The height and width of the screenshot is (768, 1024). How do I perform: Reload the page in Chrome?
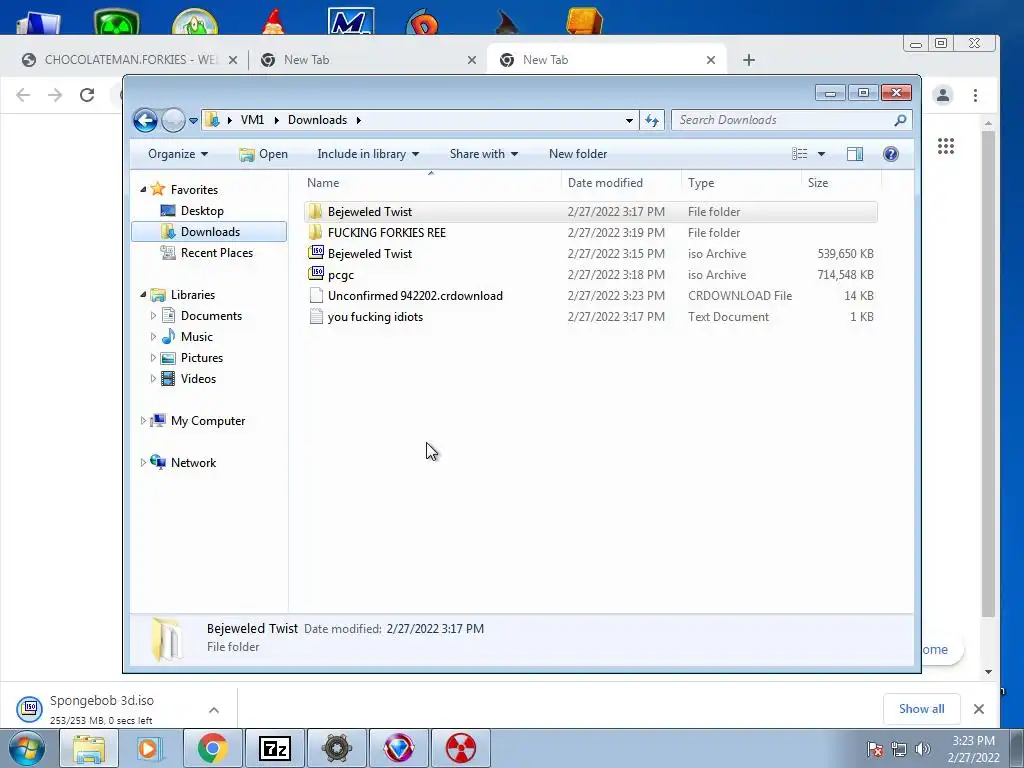(x=87, y=95)
